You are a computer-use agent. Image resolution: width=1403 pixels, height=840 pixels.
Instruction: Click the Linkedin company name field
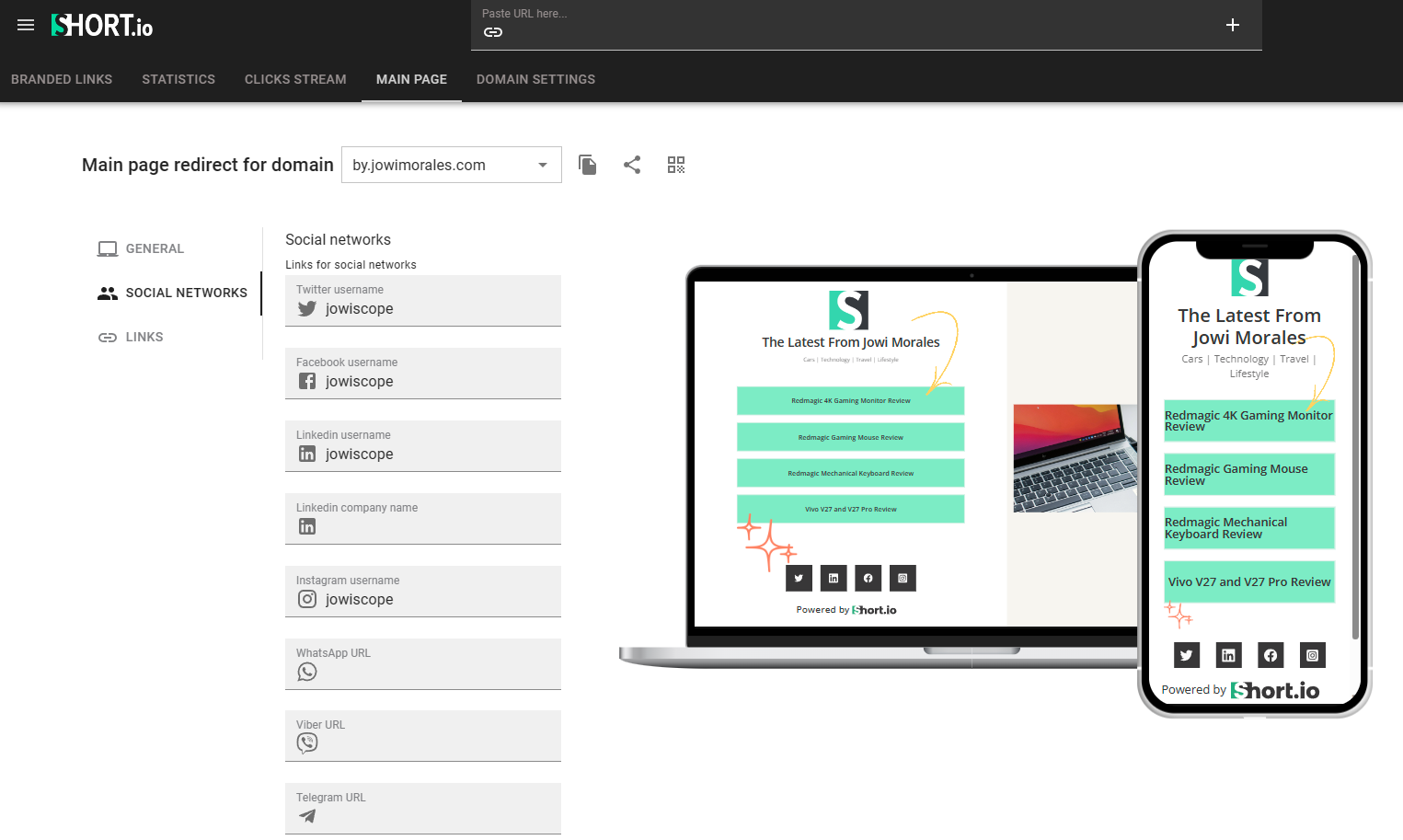click(x=423, y=519)
